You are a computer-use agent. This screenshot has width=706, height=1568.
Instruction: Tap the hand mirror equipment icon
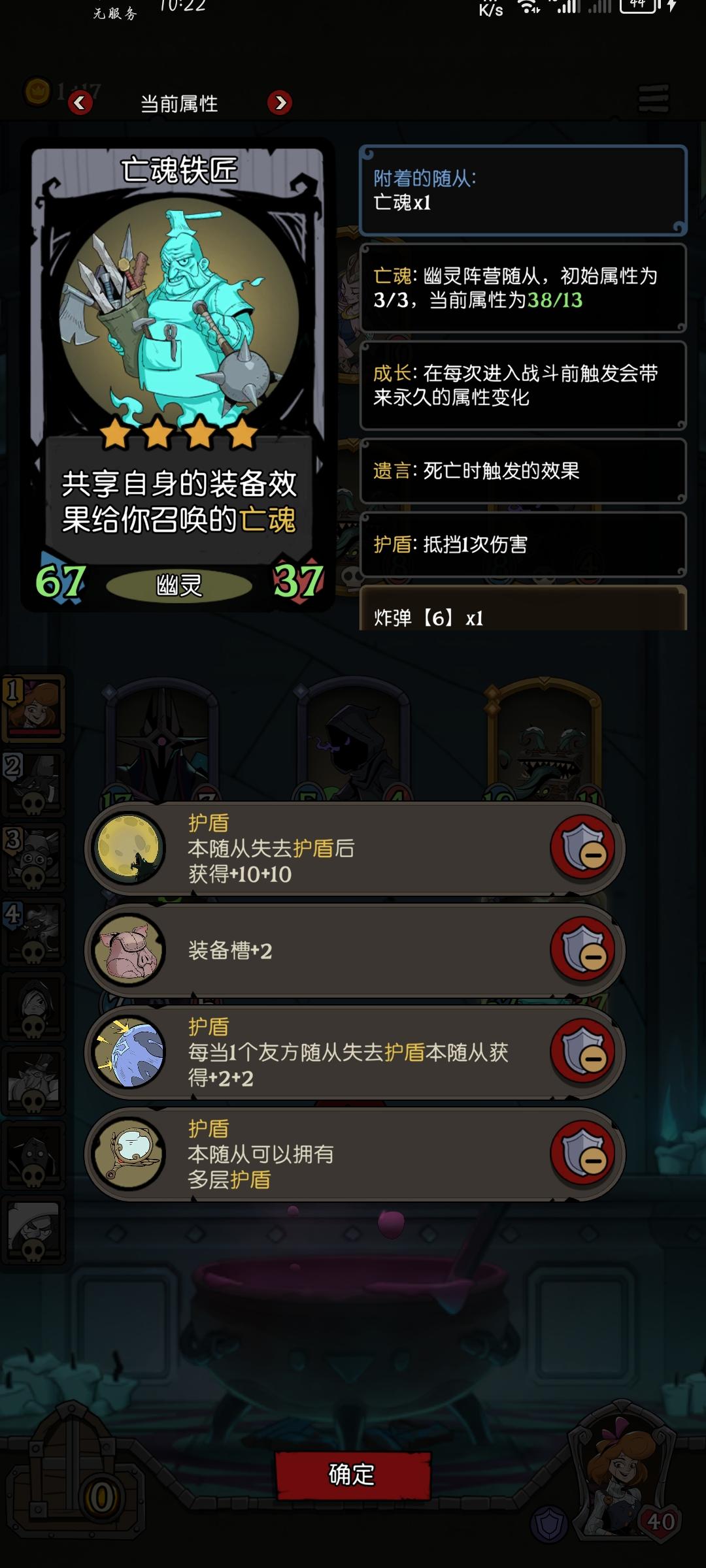[129, 1153]
